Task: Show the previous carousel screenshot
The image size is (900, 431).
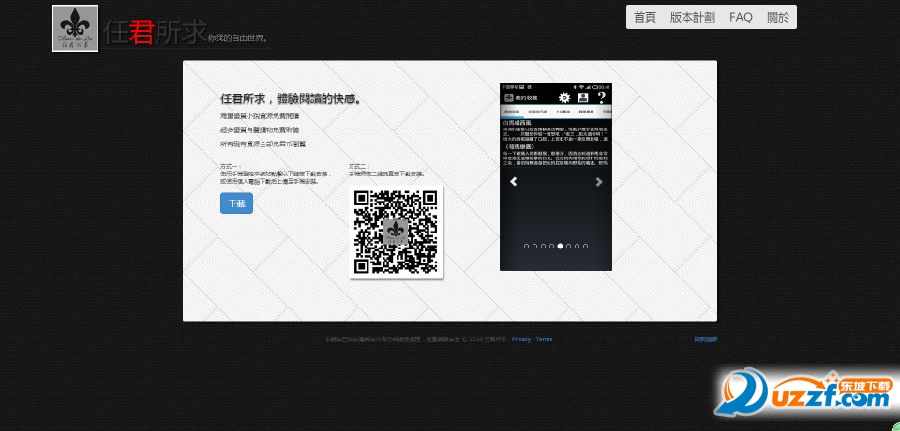Action: click(x=514, y=182)
